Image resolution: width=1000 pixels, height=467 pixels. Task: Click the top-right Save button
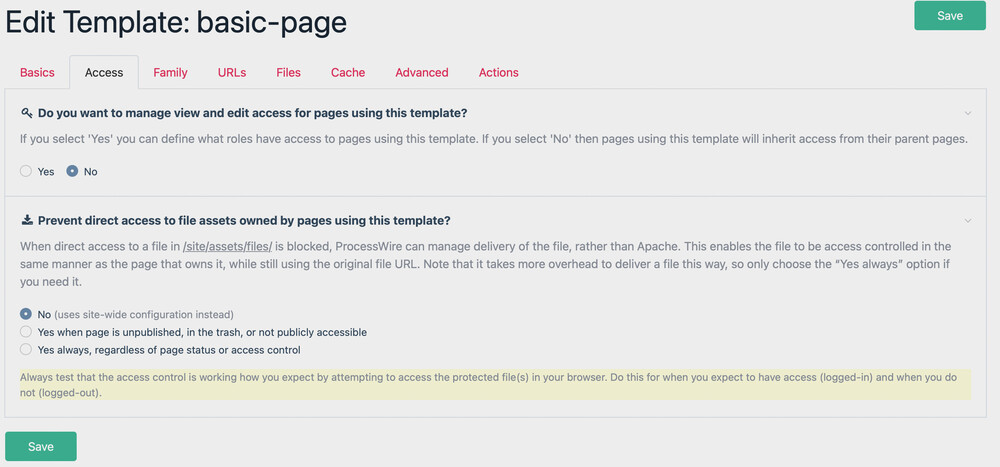pyautogui.click(x=949, y=16)
